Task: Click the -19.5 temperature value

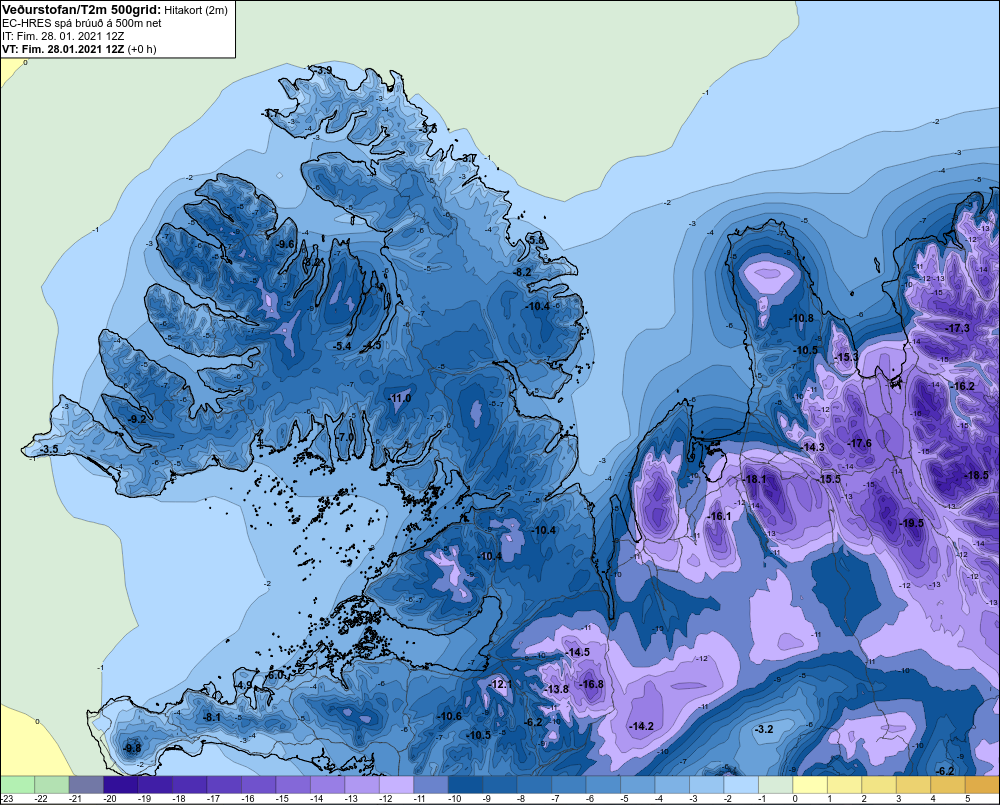Action: (x=911, y=523)
